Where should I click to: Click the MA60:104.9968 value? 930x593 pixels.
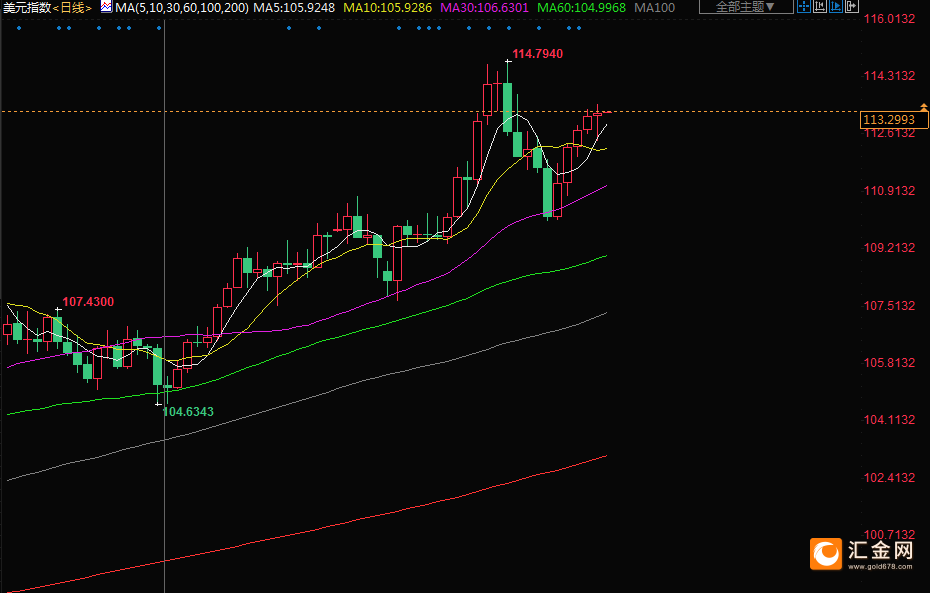tap(581, 8)
